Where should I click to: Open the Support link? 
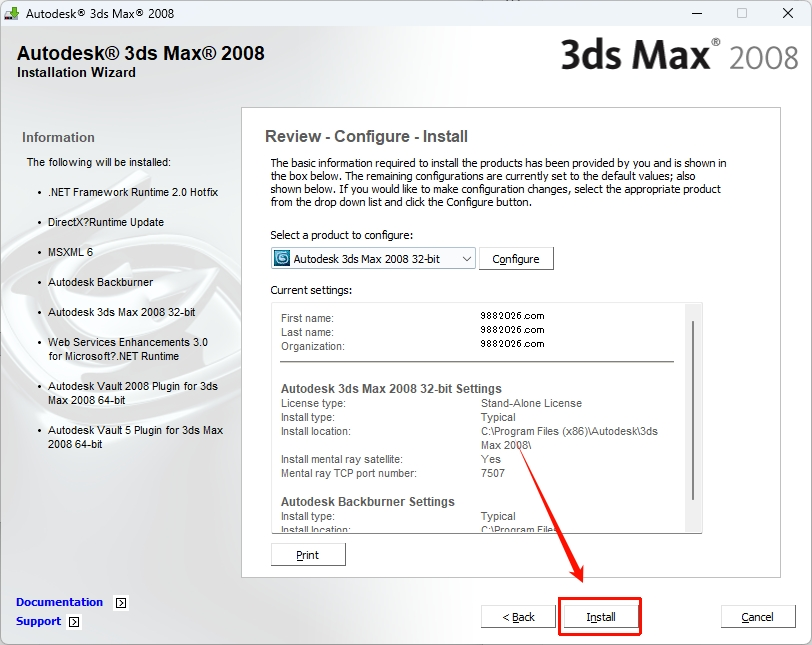click(38, 621)
